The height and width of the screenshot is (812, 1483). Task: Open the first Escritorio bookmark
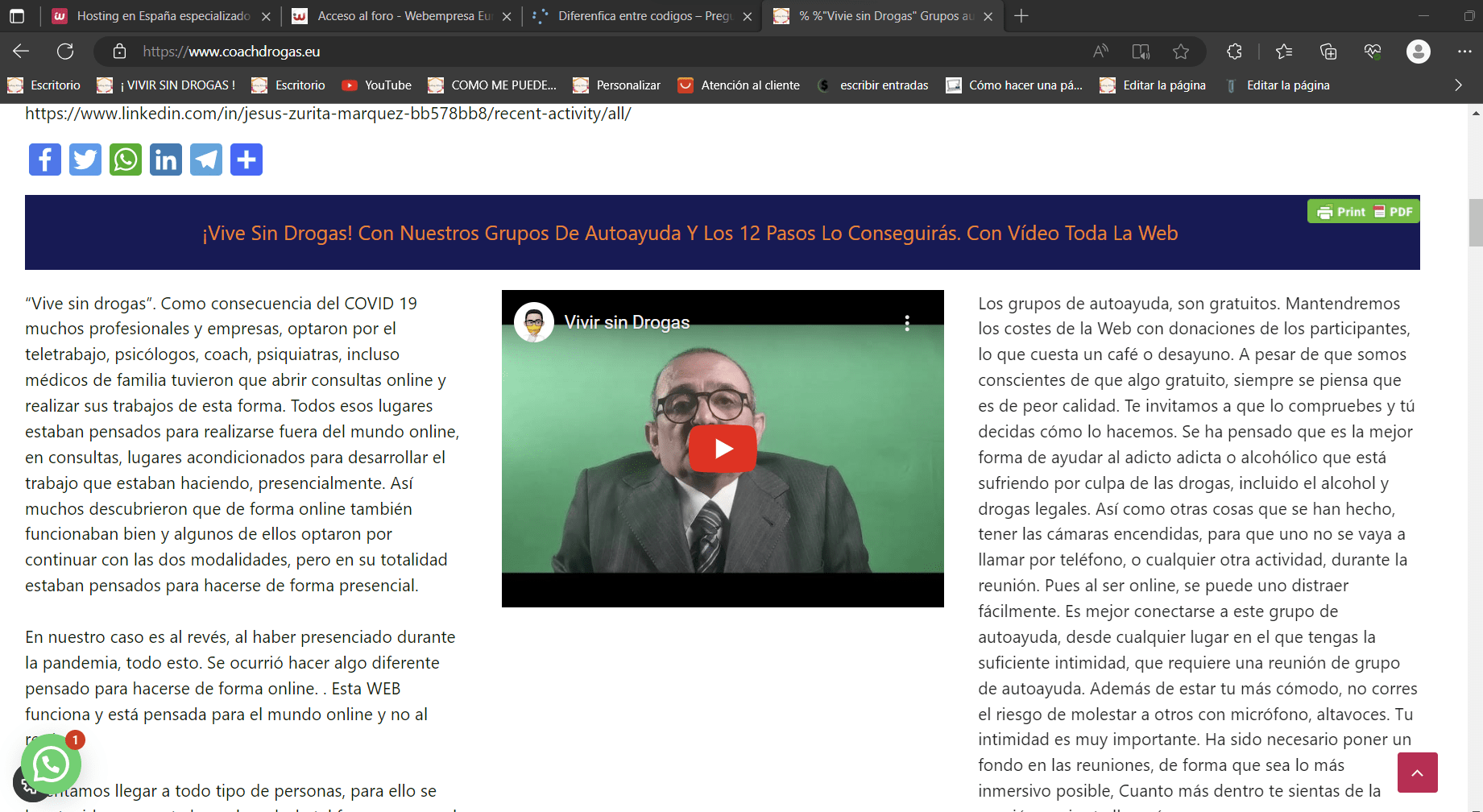point(44,85)
